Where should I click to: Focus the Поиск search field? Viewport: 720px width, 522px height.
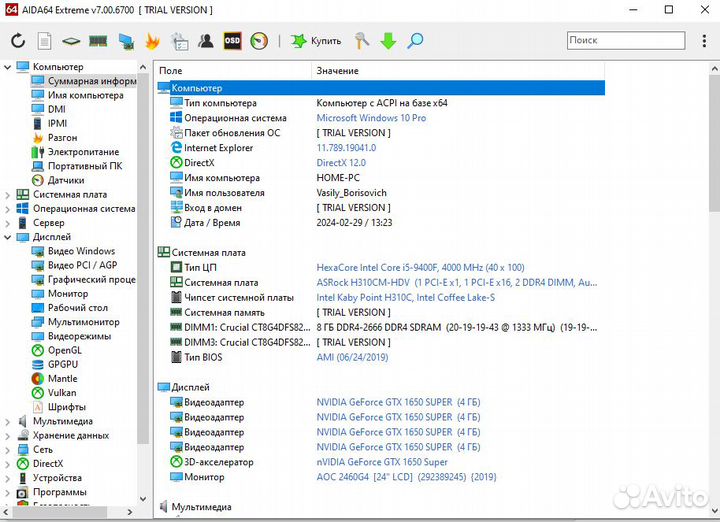pos(626,40)
